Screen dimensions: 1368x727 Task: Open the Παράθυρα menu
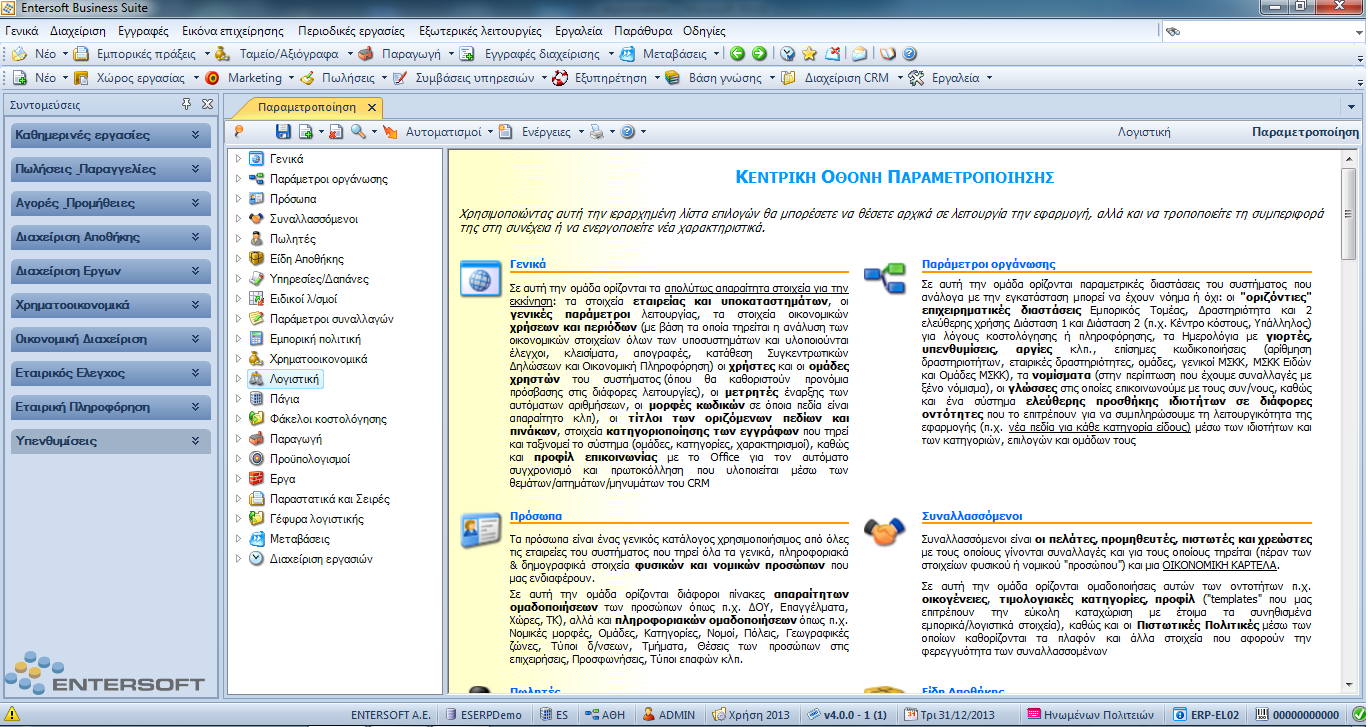643,31
